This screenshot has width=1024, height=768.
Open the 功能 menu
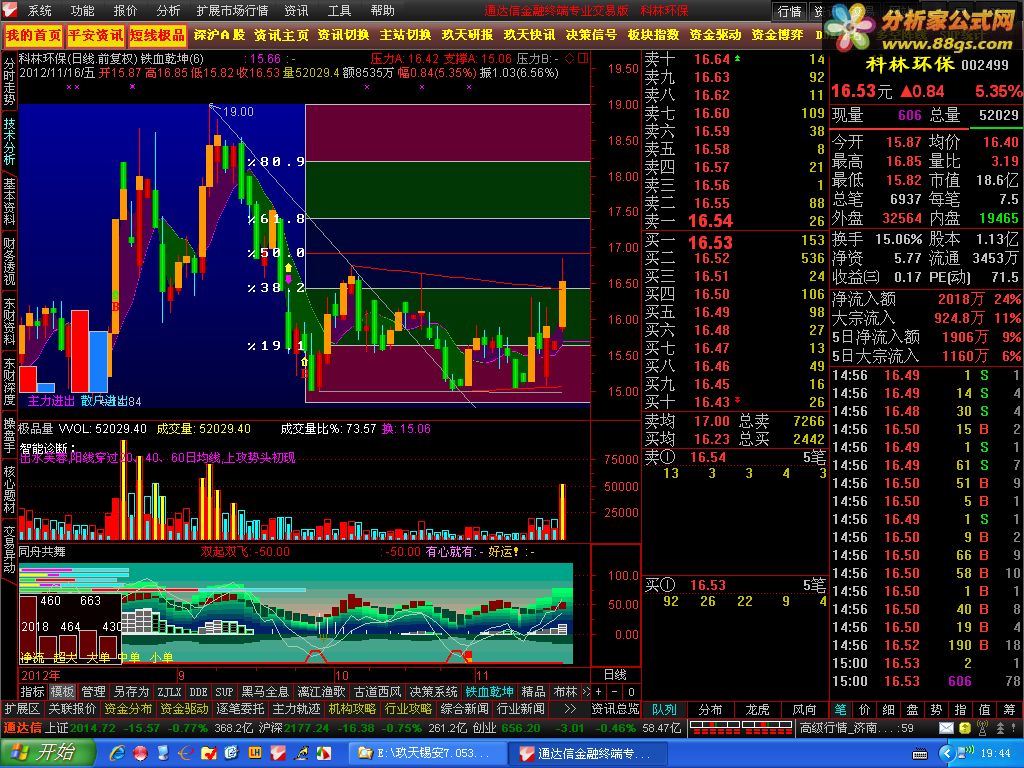[82, 11]
